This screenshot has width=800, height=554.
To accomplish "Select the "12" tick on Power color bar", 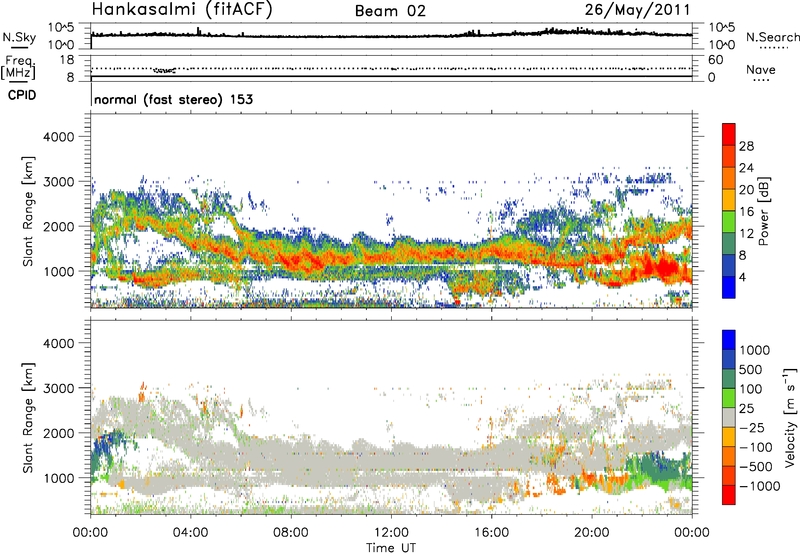I will (746, 234).
